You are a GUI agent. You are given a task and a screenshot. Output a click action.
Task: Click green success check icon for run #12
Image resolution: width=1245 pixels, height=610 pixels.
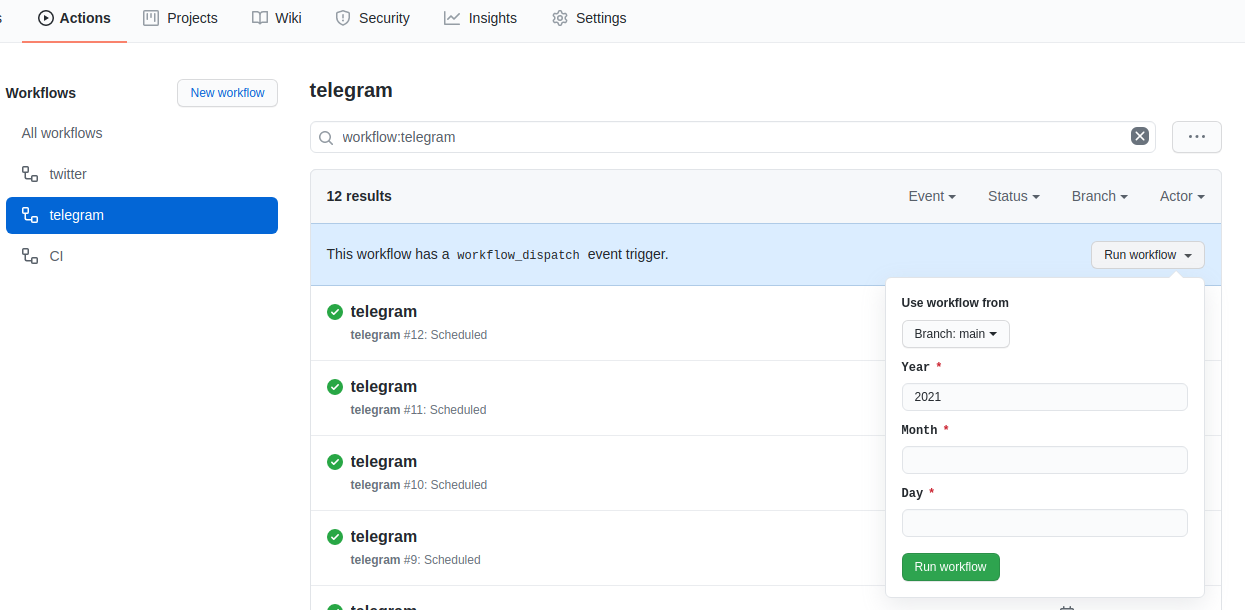(335, 312)
